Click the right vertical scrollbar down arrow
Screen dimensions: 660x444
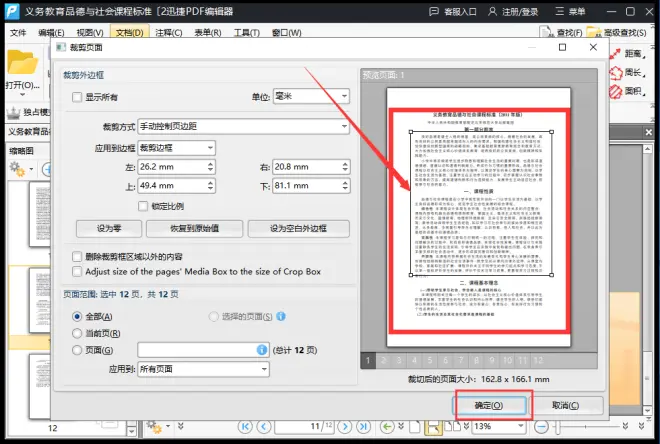pyautogui.click(x=647, y=410)
